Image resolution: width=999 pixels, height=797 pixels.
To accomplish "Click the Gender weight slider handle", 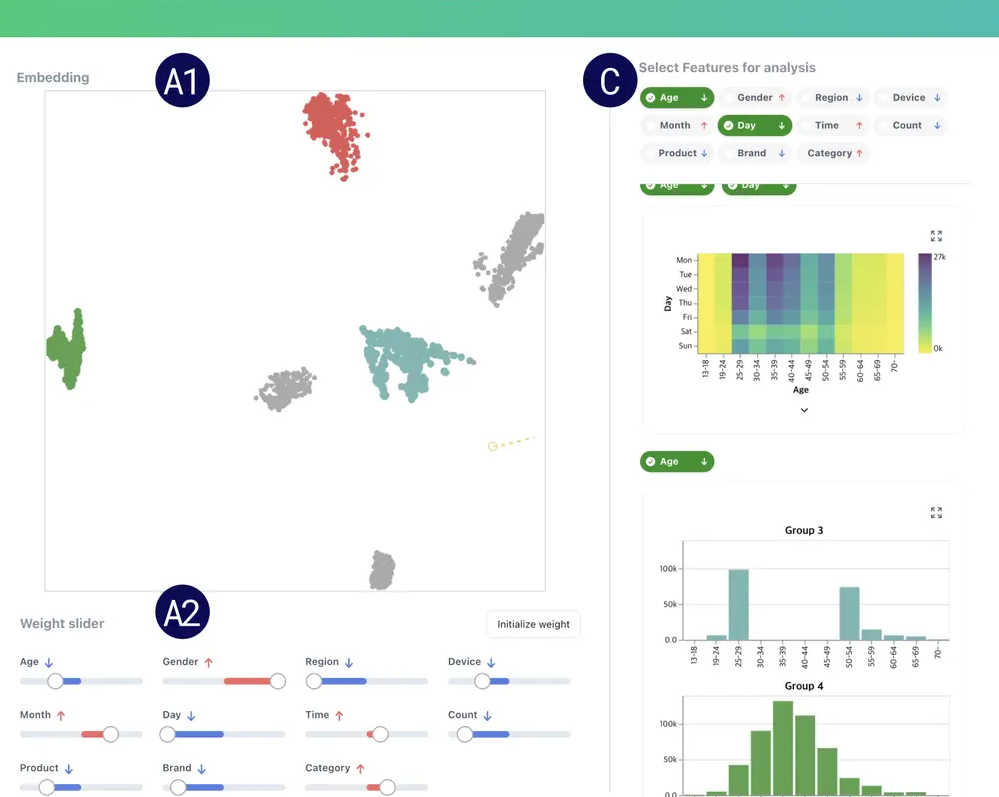I will pos(278,681).
